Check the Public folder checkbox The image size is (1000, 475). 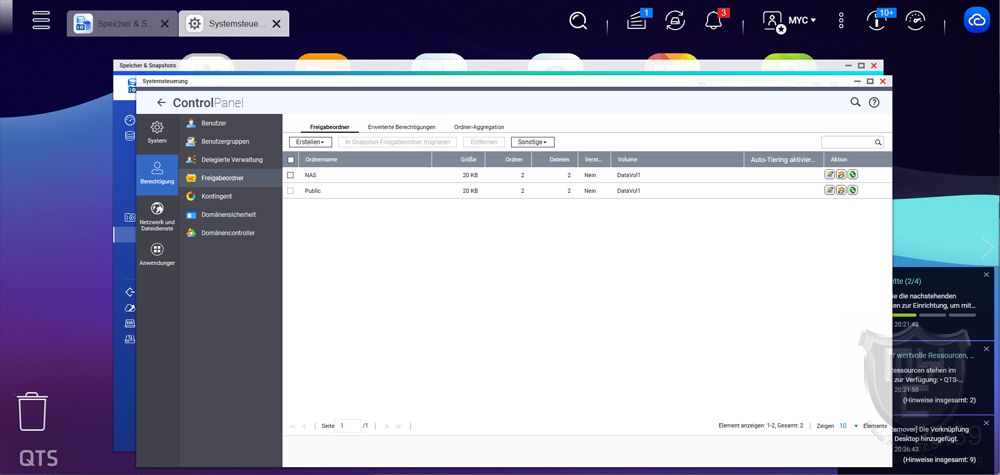tap(291, 191)
